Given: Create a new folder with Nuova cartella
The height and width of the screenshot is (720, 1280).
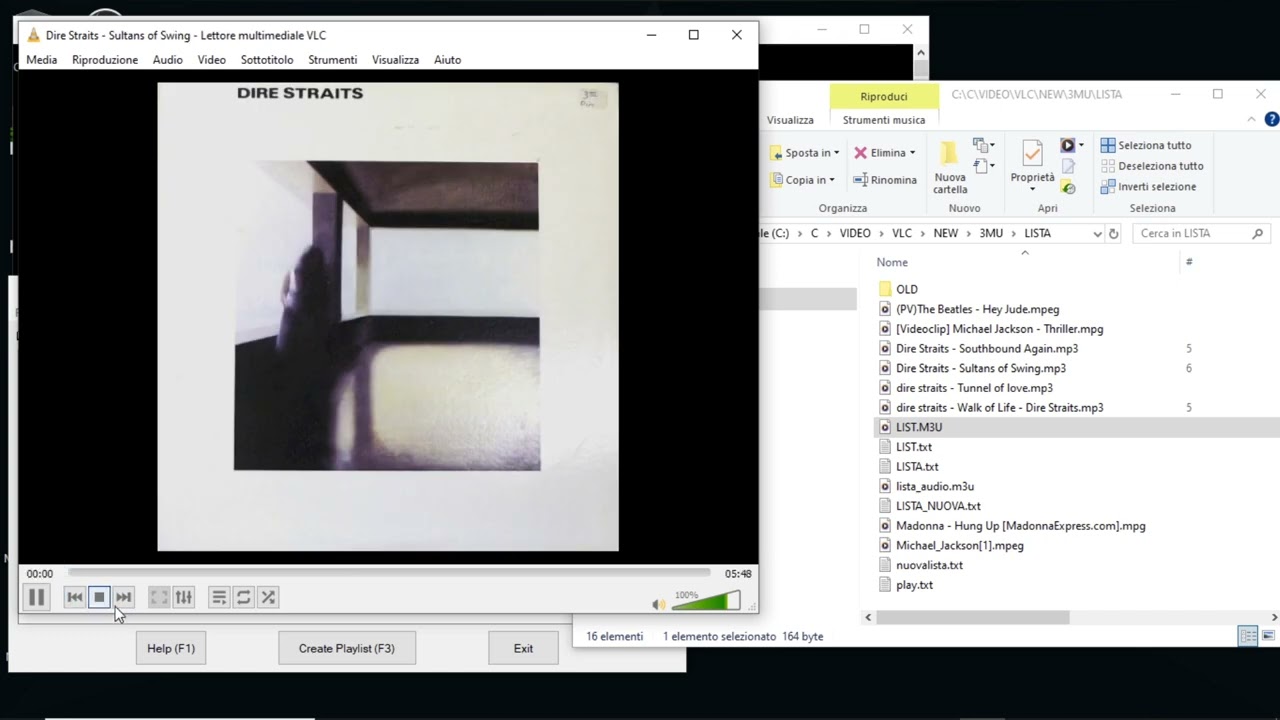Looking at the screenshot, I should pos(950,168).
